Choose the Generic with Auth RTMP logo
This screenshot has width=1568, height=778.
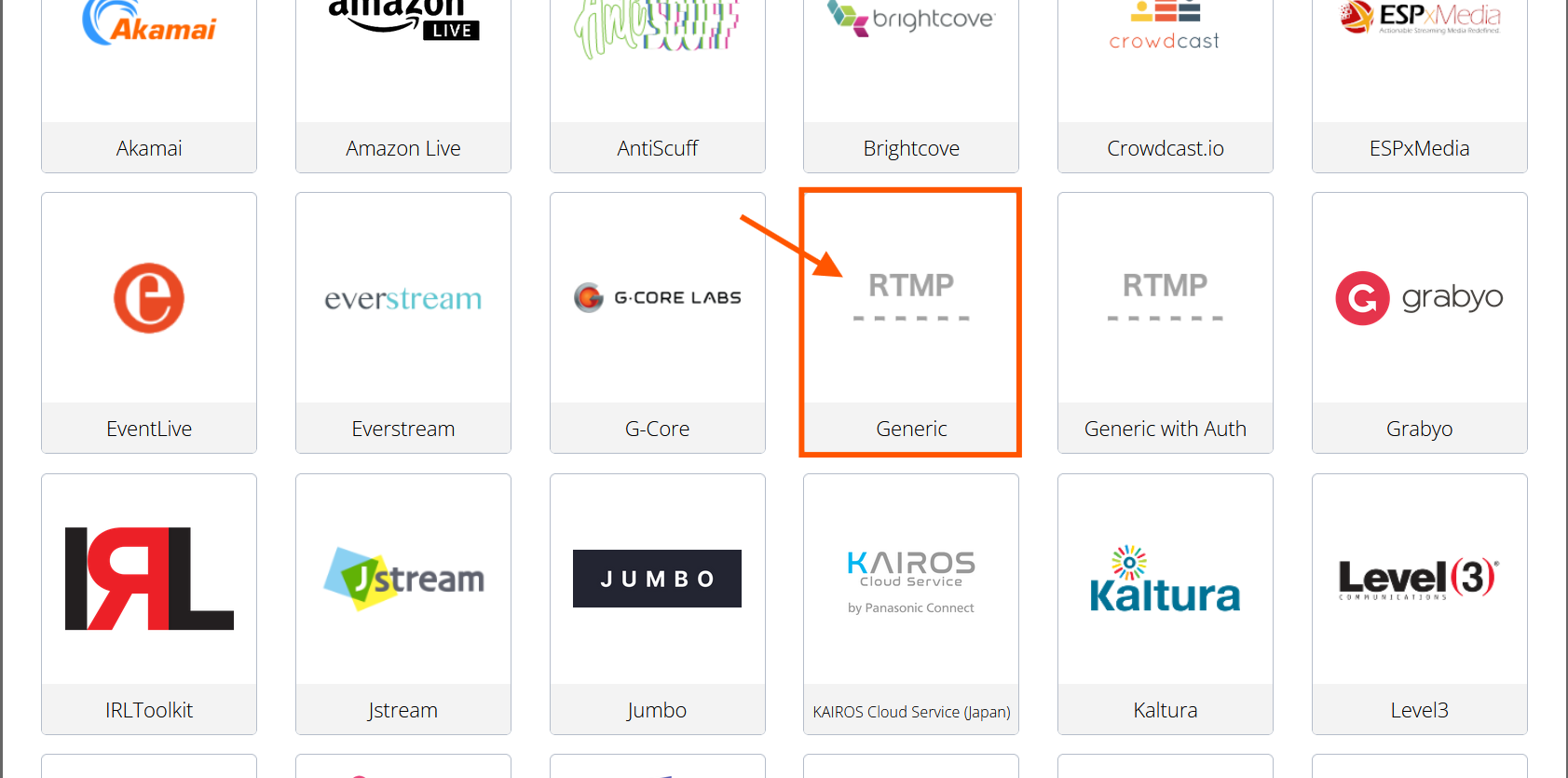point(1166,296)
